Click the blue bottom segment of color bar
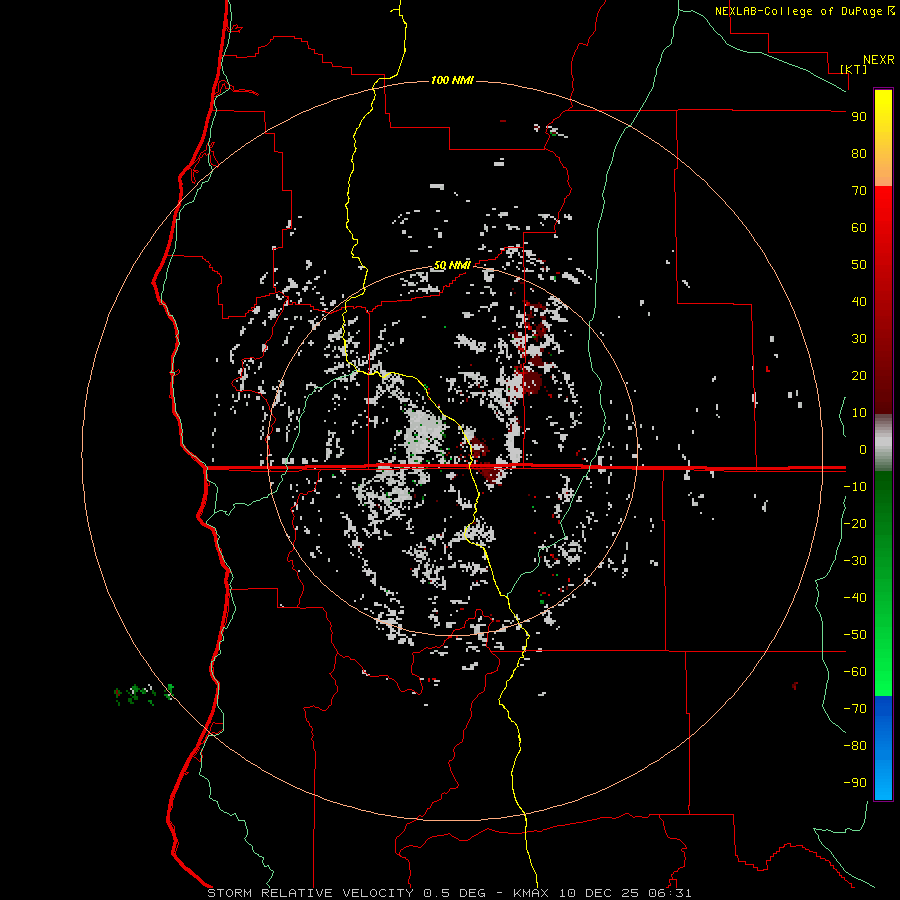The image size is (900, 900). [883, 747]
